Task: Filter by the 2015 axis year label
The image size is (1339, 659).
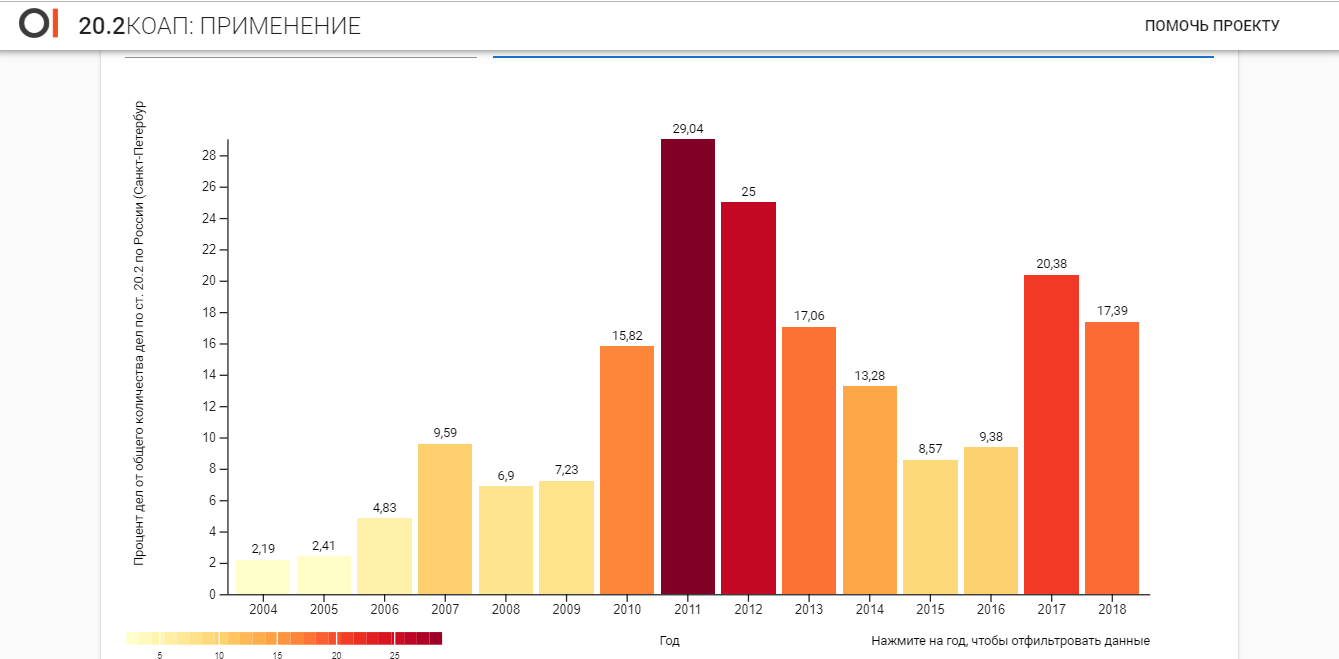Action: [x=930, y=609]
